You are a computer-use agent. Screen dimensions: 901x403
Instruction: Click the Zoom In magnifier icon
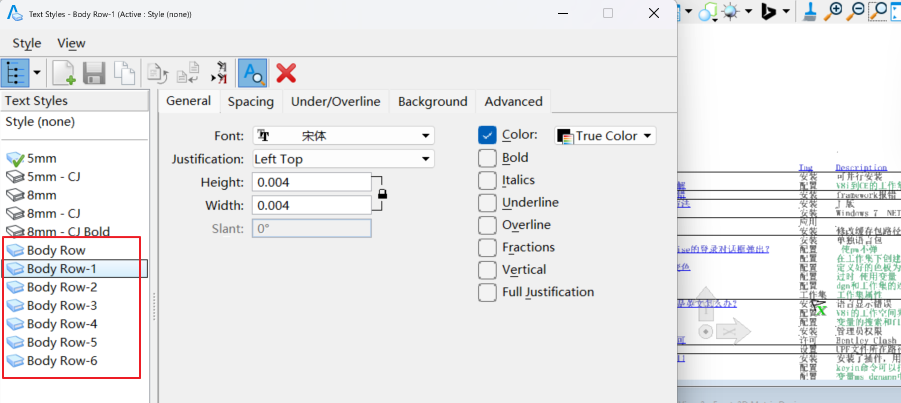[835, 11]
